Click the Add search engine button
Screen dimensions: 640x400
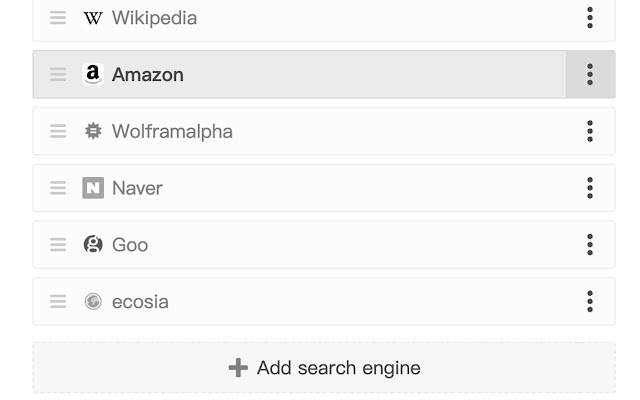pos(324,368)
